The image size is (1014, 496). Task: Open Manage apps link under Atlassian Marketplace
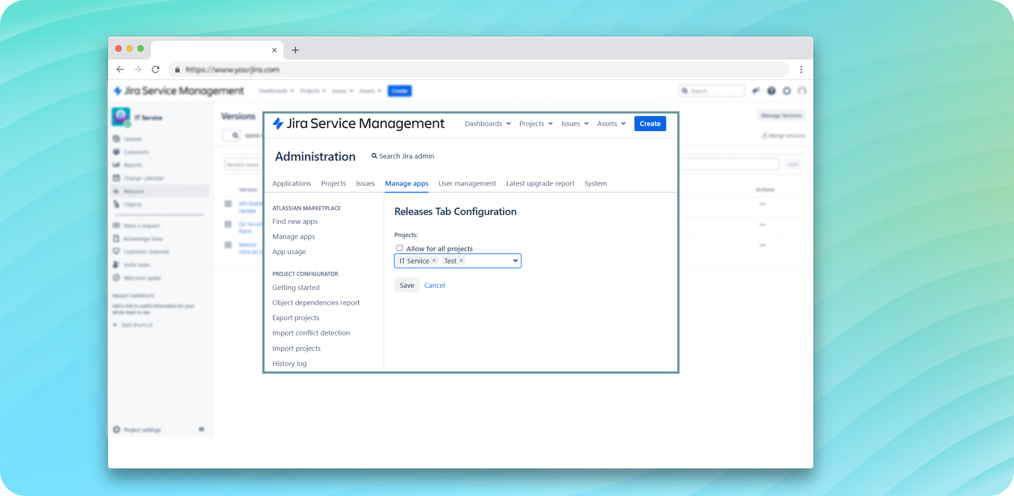(x=294, y=237)
